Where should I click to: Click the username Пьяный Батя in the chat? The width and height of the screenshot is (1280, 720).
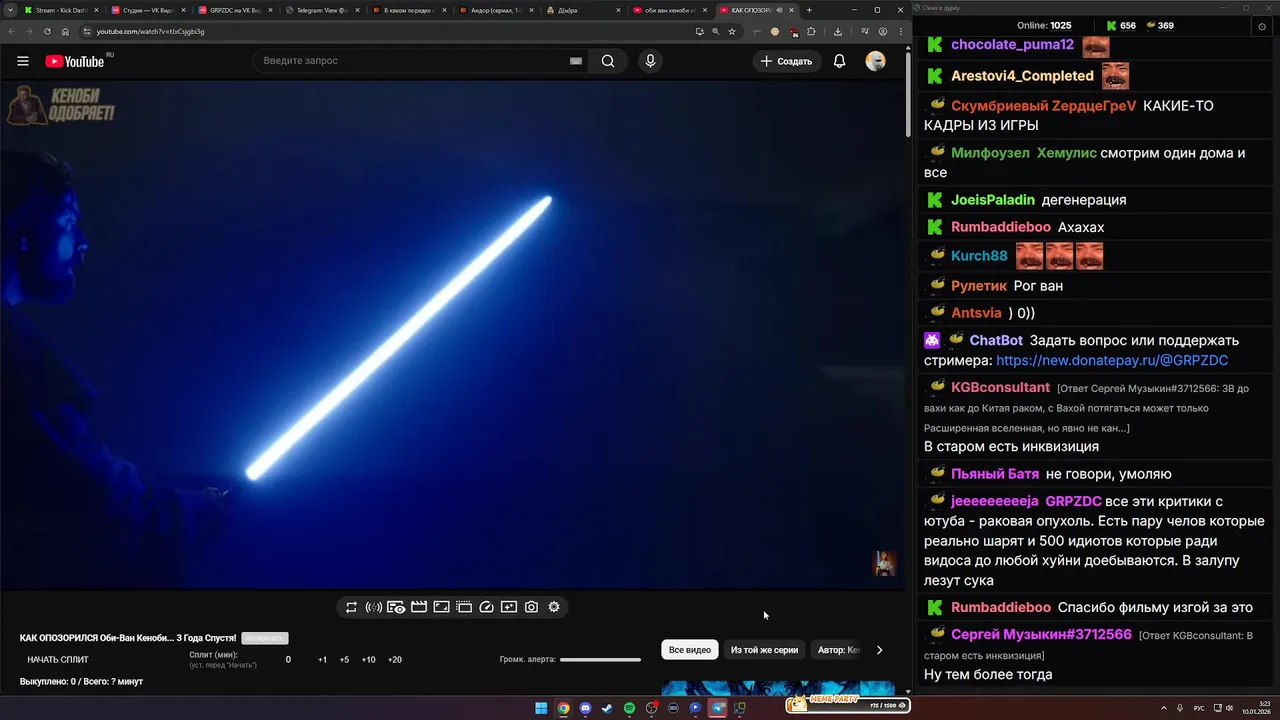(x=995, y=474)
